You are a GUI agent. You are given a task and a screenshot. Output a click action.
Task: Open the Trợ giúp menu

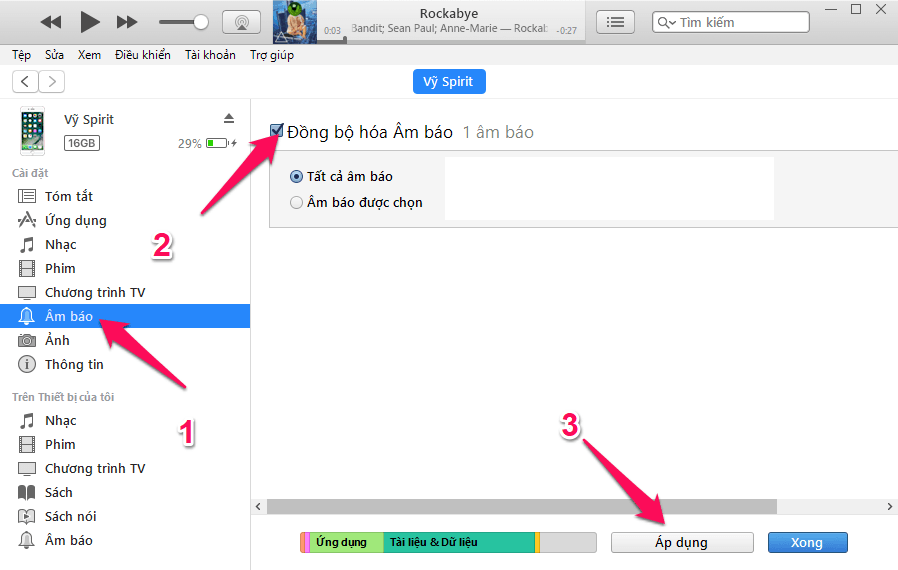tap(272, 55)
